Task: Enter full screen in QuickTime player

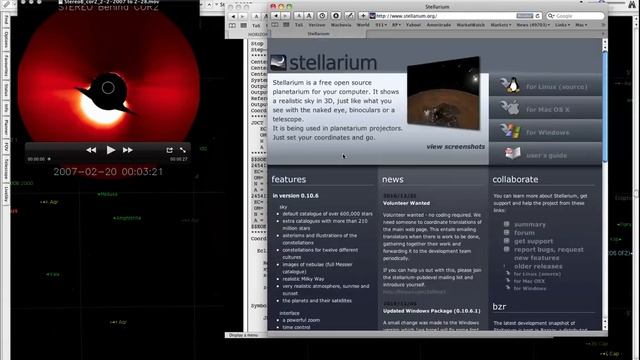Action: (x=183, y=150)
